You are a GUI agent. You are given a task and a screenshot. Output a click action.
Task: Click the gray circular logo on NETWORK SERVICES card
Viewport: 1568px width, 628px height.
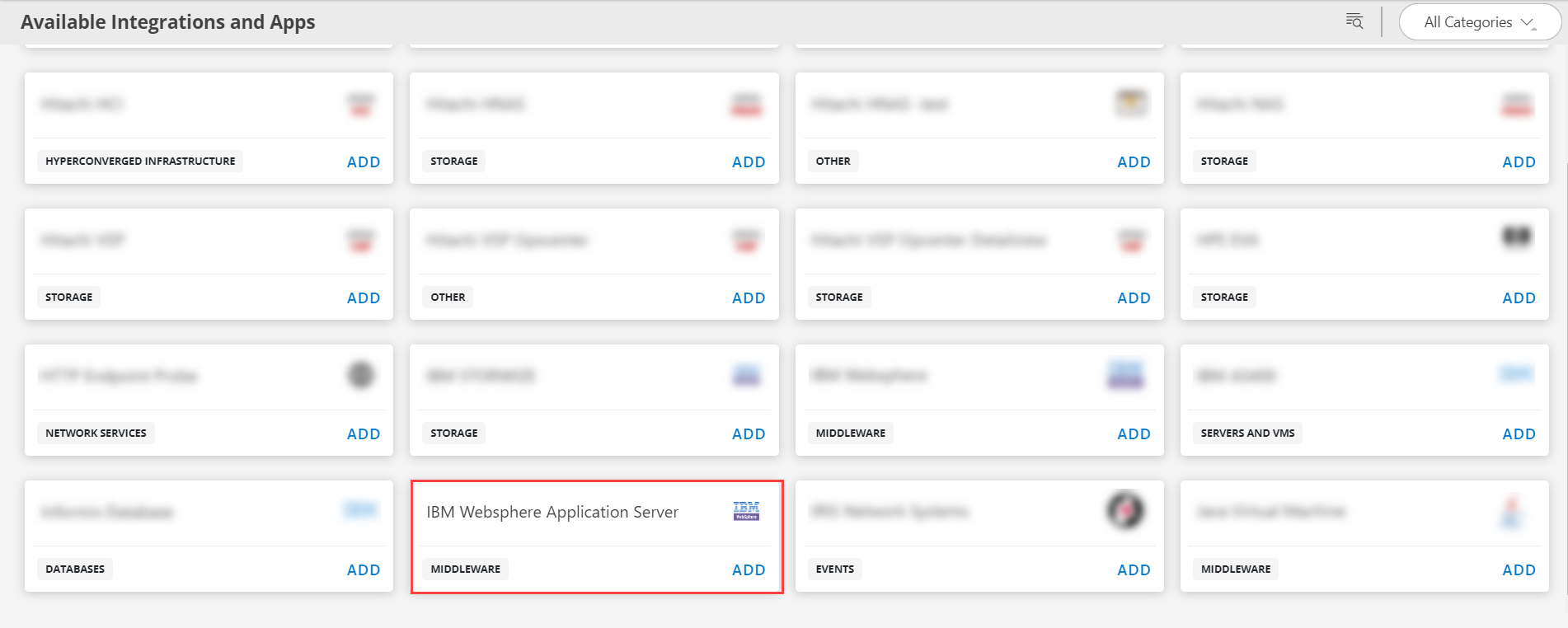coord(360,375)
